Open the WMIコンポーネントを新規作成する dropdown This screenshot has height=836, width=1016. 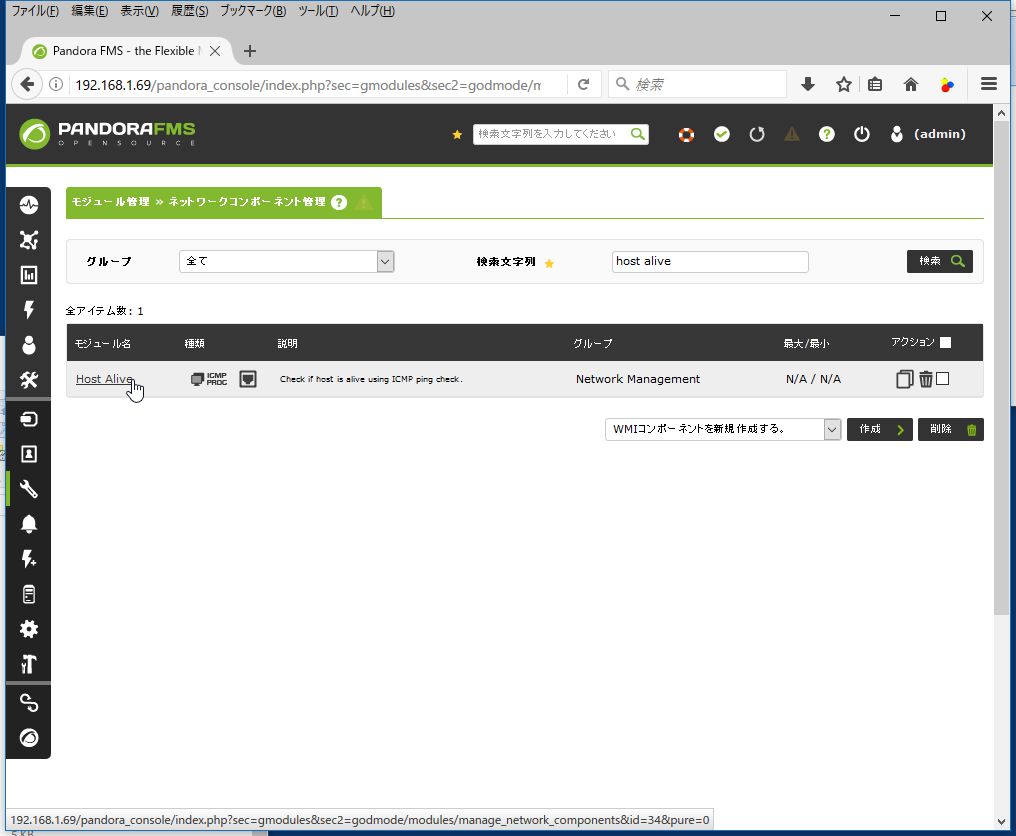(722, 429)
